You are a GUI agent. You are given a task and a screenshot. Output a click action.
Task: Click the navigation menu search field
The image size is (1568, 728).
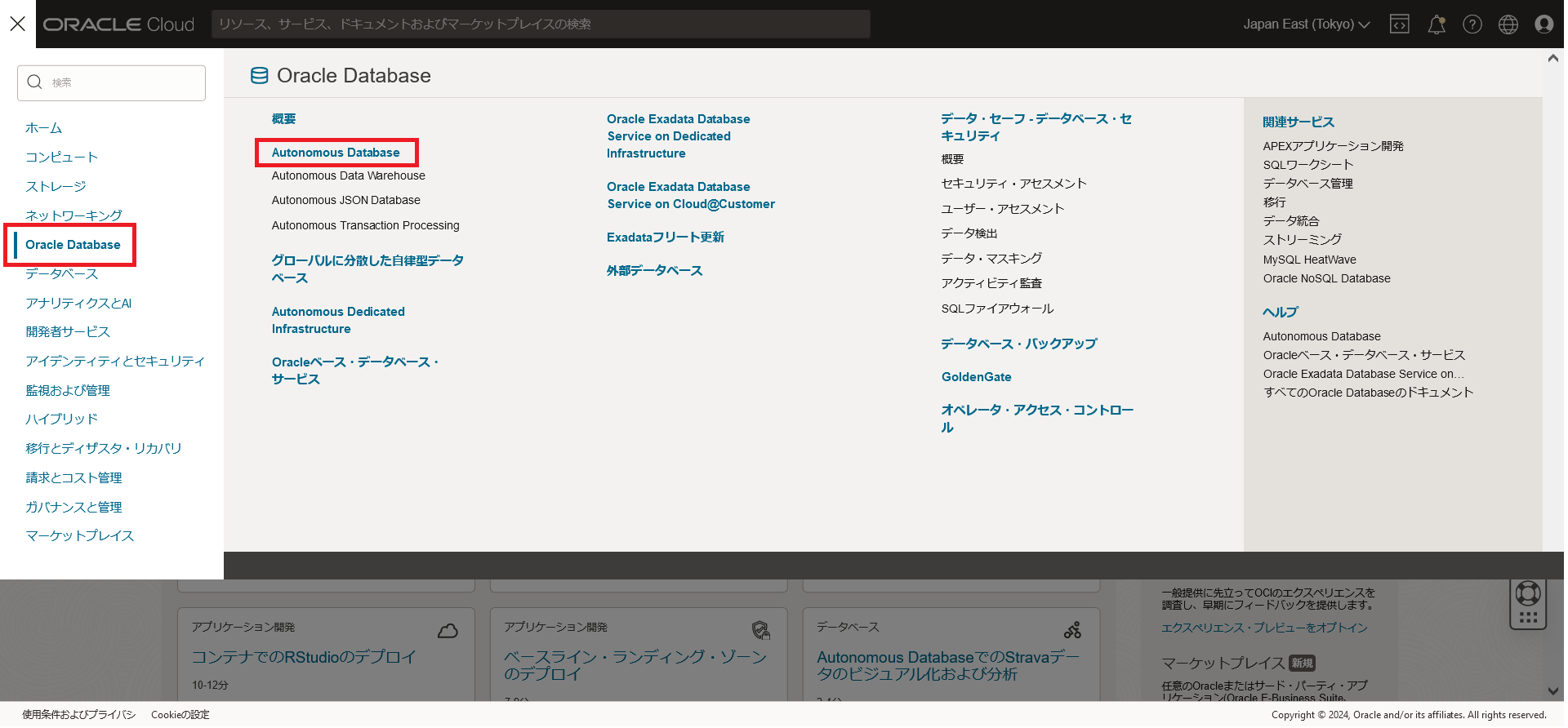point(111,82)
